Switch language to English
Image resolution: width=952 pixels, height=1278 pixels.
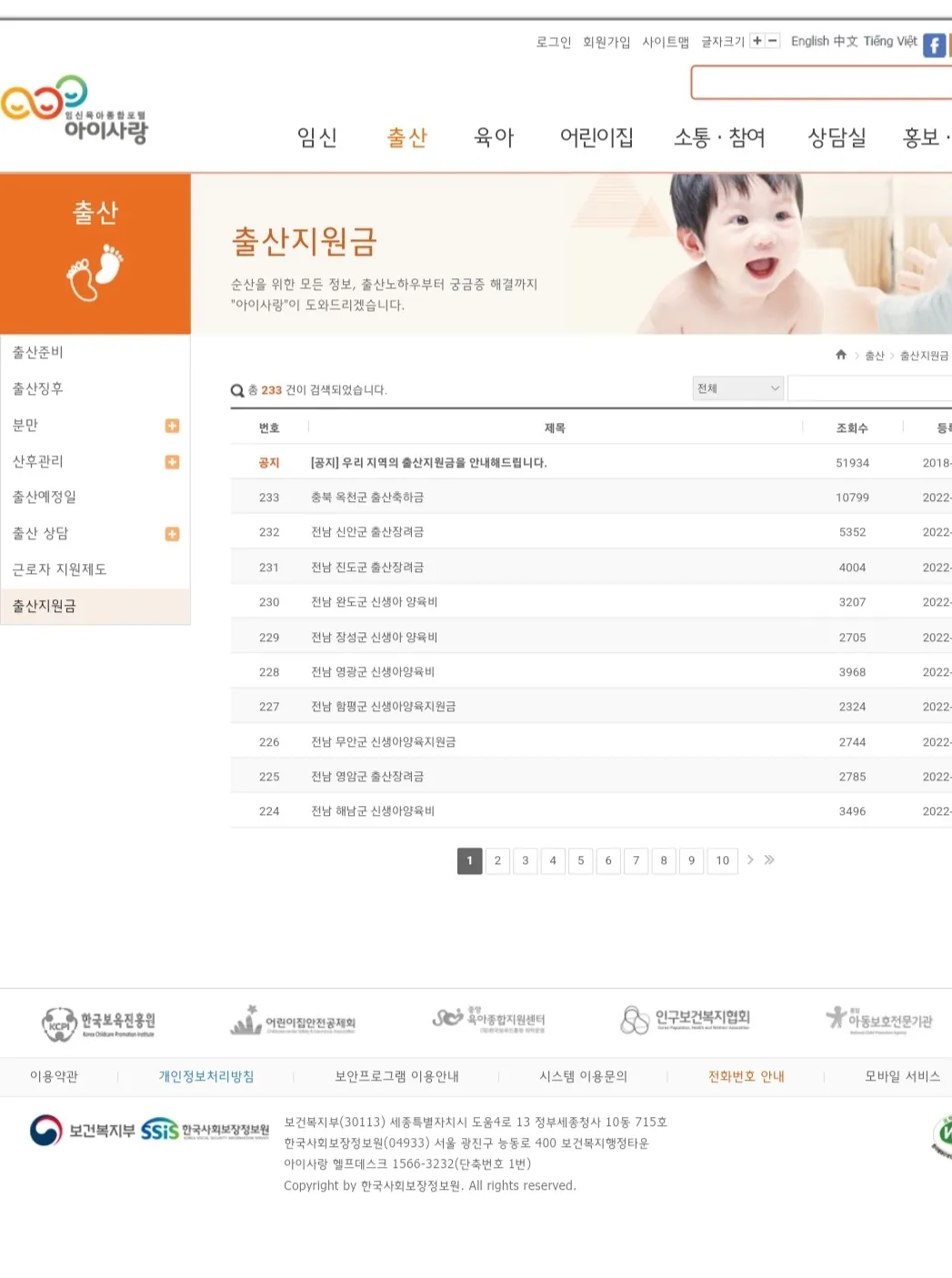809,41
